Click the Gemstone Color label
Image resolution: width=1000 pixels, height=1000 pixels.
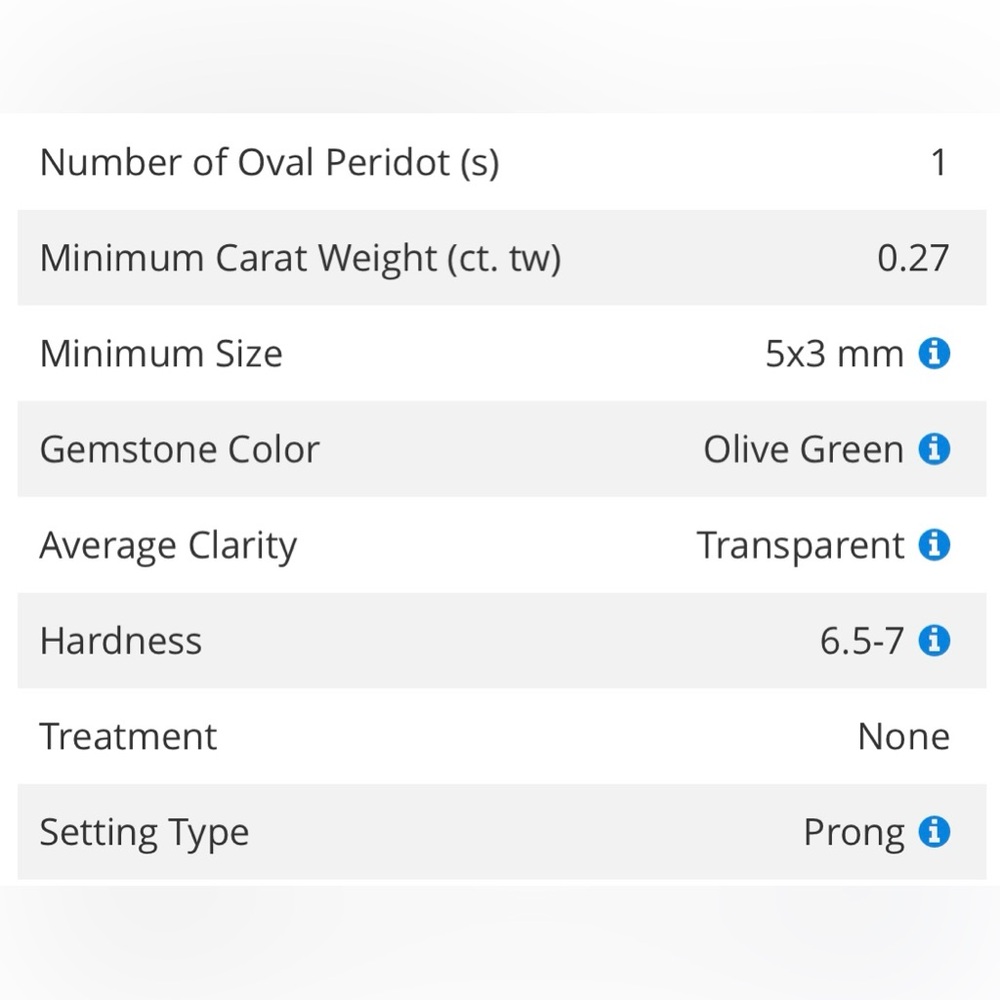(x=179, y=449)
